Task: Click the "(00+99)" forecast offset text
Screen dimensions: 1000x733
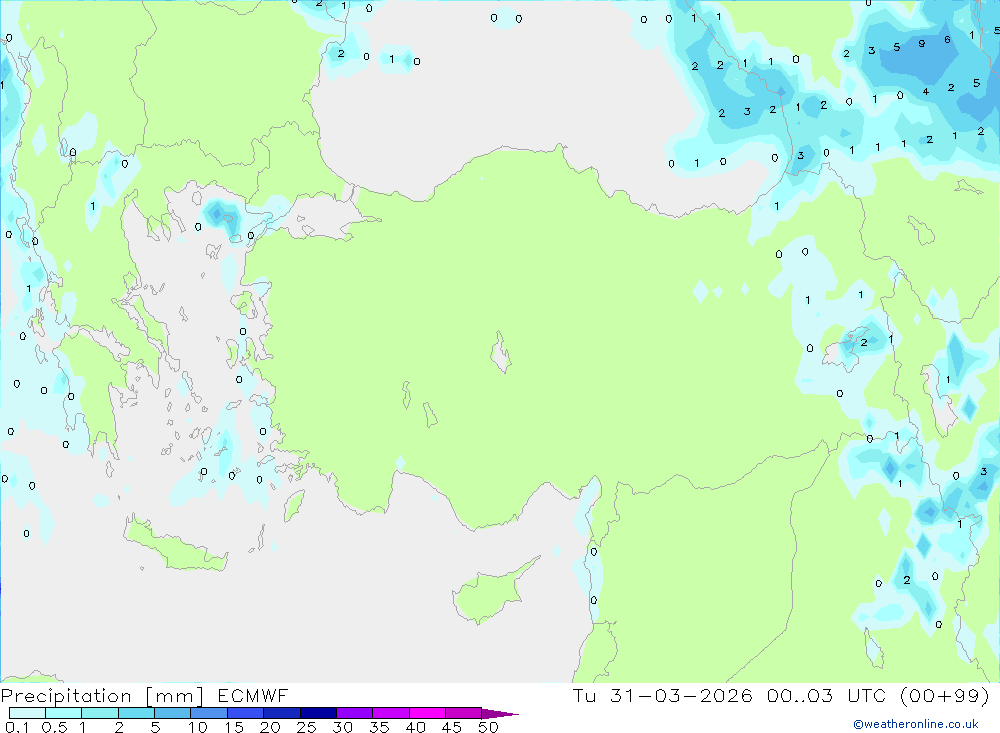Action: point(945,695)
